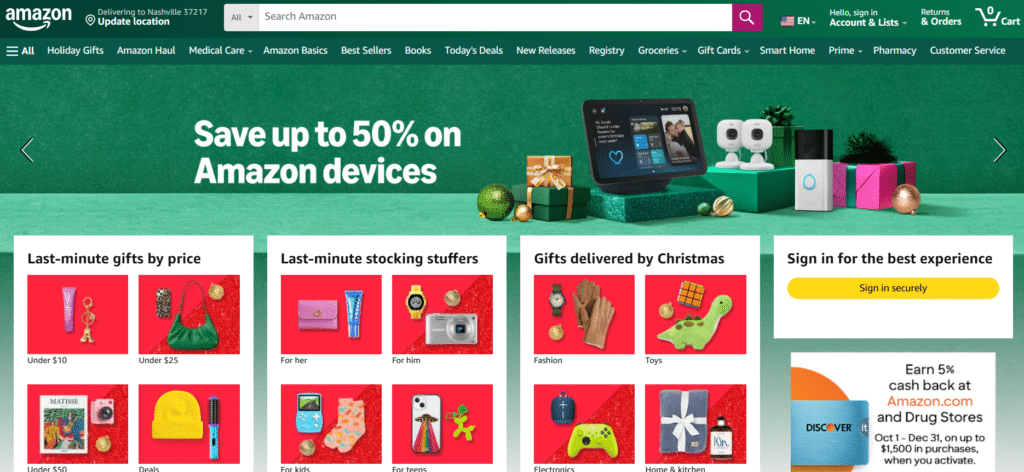Click the Sign in securely button
Screen dimensions: 1024x472
tap(893, 288)
